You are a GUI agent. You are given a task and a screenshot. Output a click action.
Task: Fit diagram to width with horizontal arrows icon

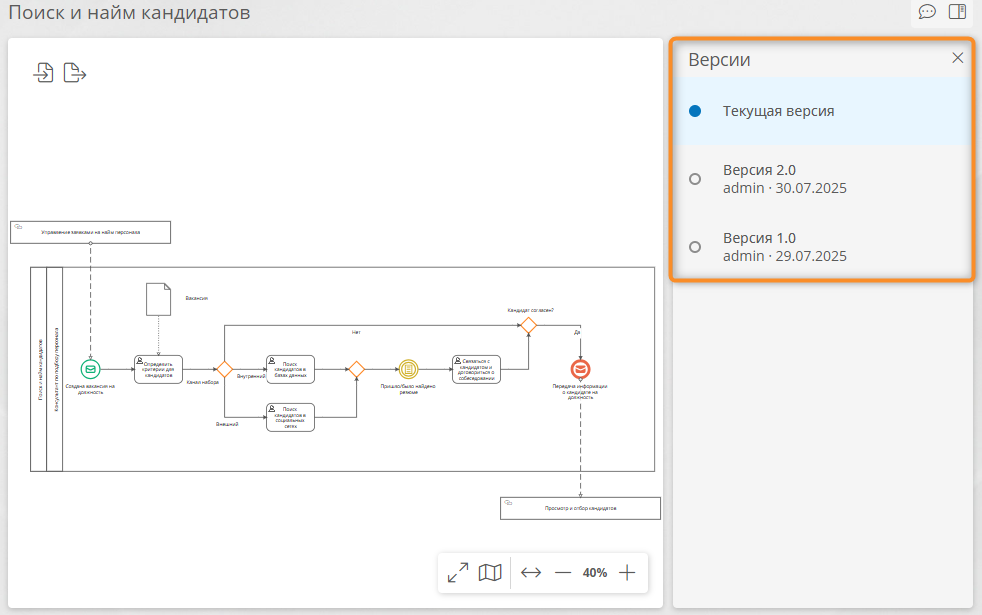531,572
